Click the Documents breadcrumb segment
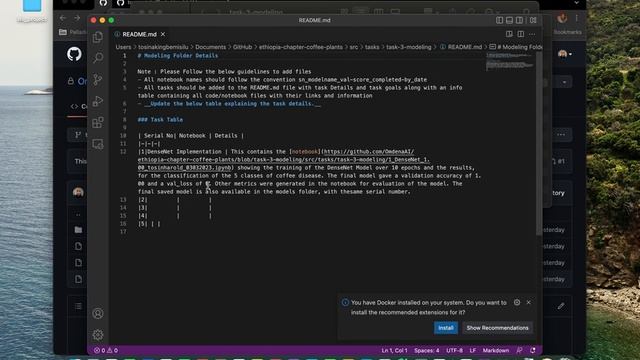The height and width of the screenshot is (360, 640). tap(210, 47)
